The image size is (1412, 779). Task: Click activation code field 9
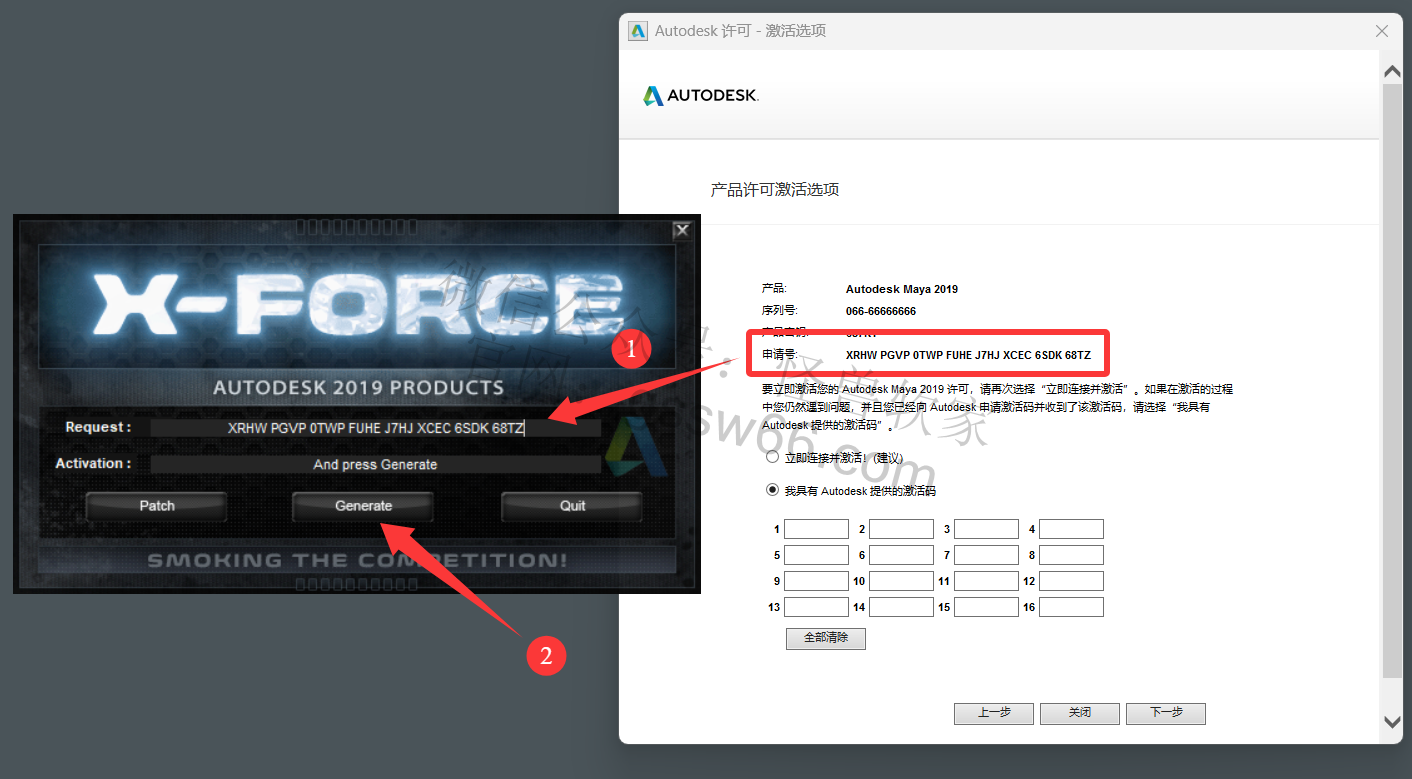click(816, 581)
